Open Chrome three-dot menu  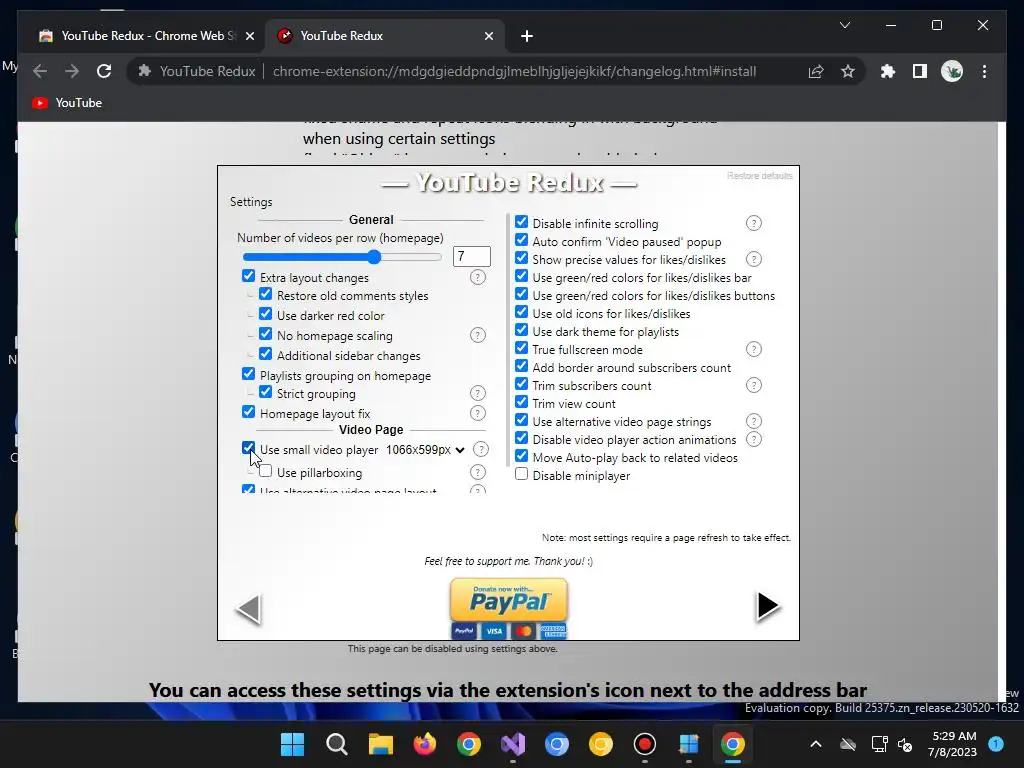click(984, 71)
